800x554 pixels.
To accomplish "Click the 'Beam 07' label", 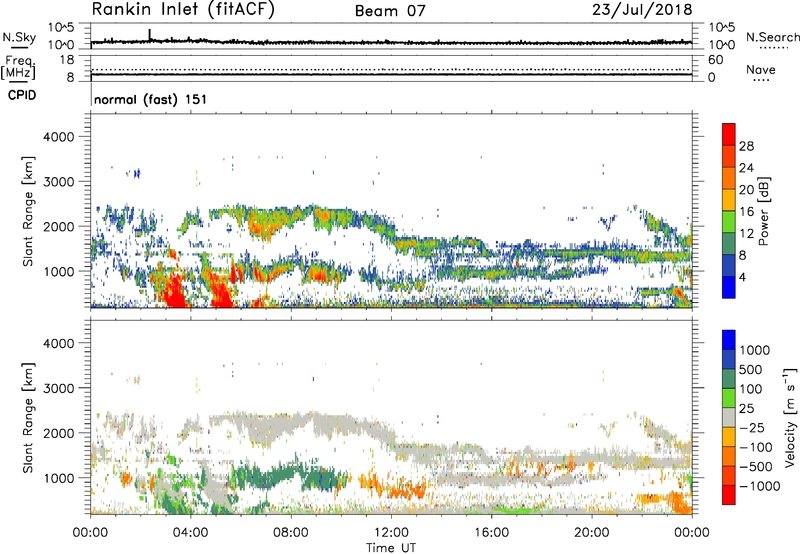I will [390, 11].
